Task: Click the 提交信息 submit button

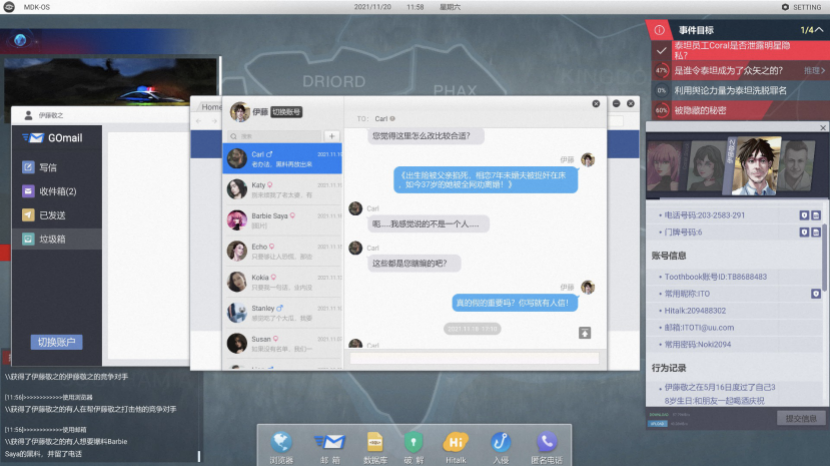Action: point(801,418)
